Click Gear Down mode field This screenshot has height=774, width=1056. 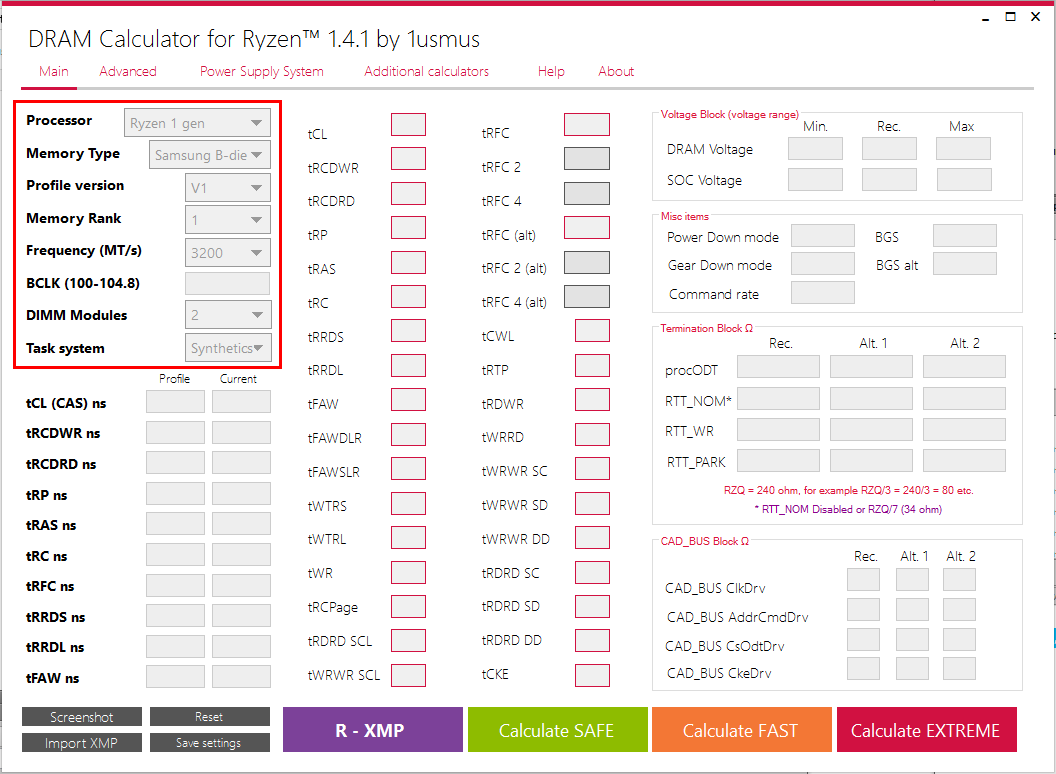pyautogui.click(x=823, y=263)
